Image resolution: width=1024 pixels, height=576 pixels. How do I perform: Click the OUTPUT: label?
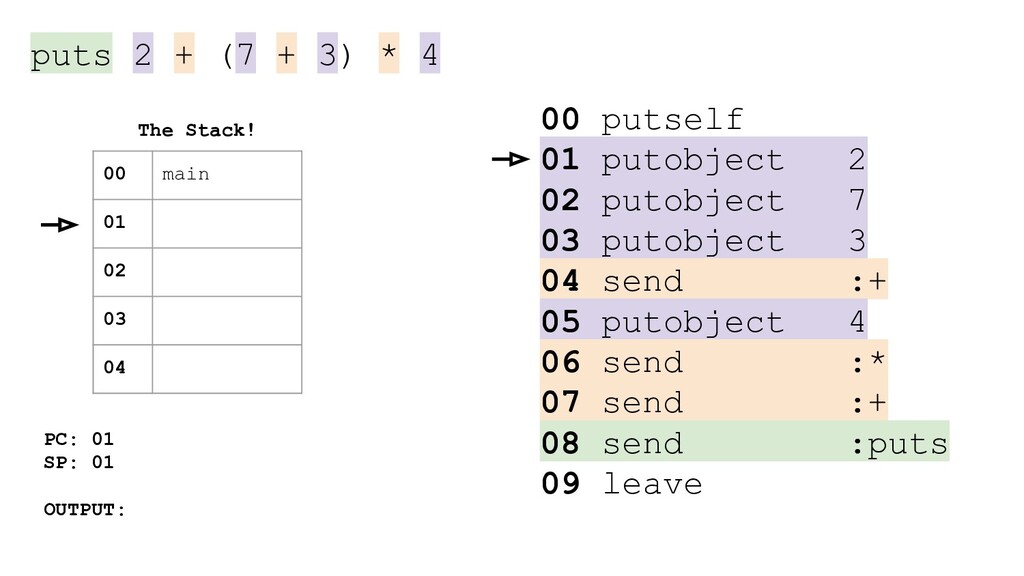84,509
